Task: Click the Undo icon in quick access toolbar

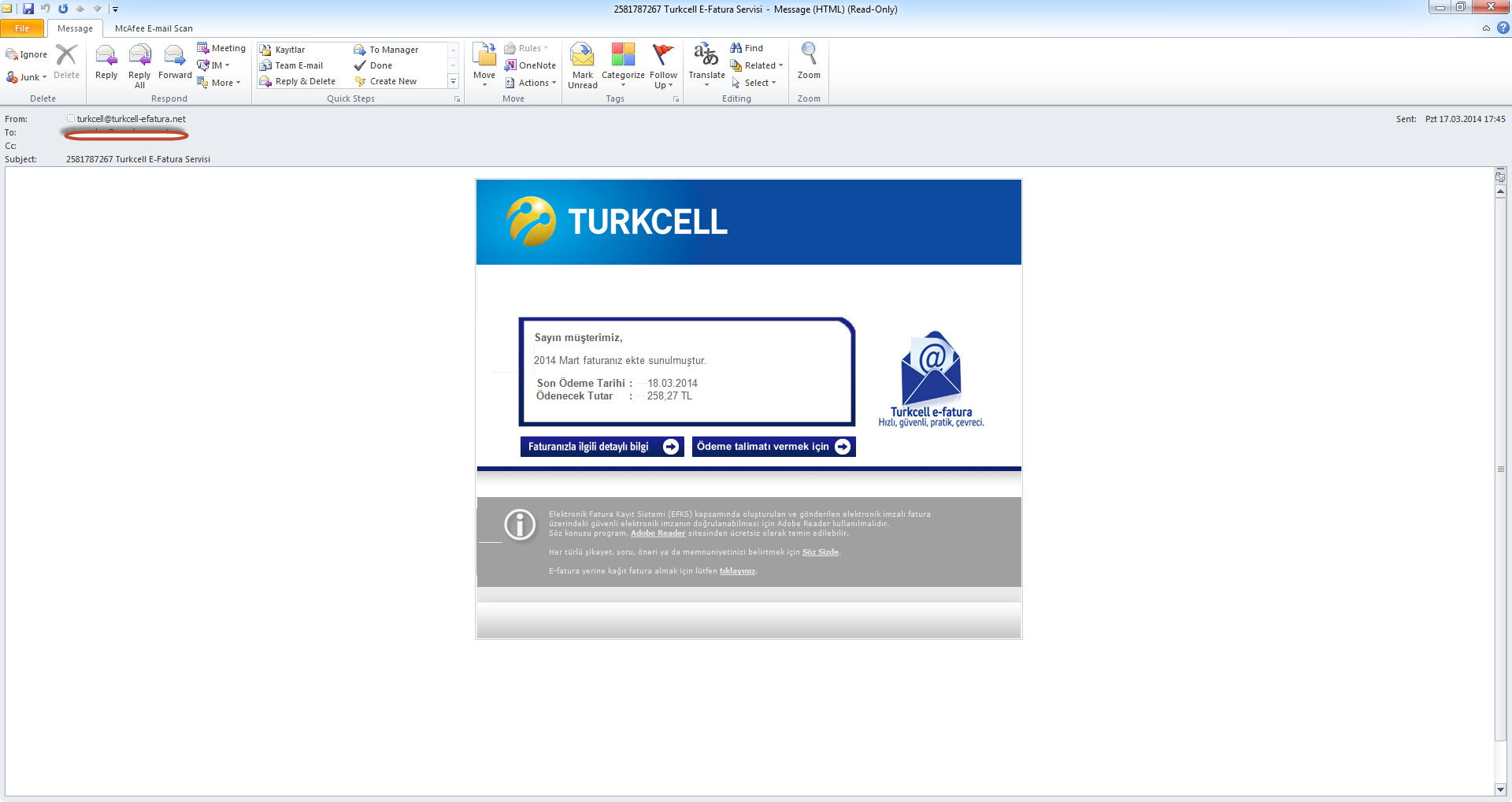Action: click(46, 9)
